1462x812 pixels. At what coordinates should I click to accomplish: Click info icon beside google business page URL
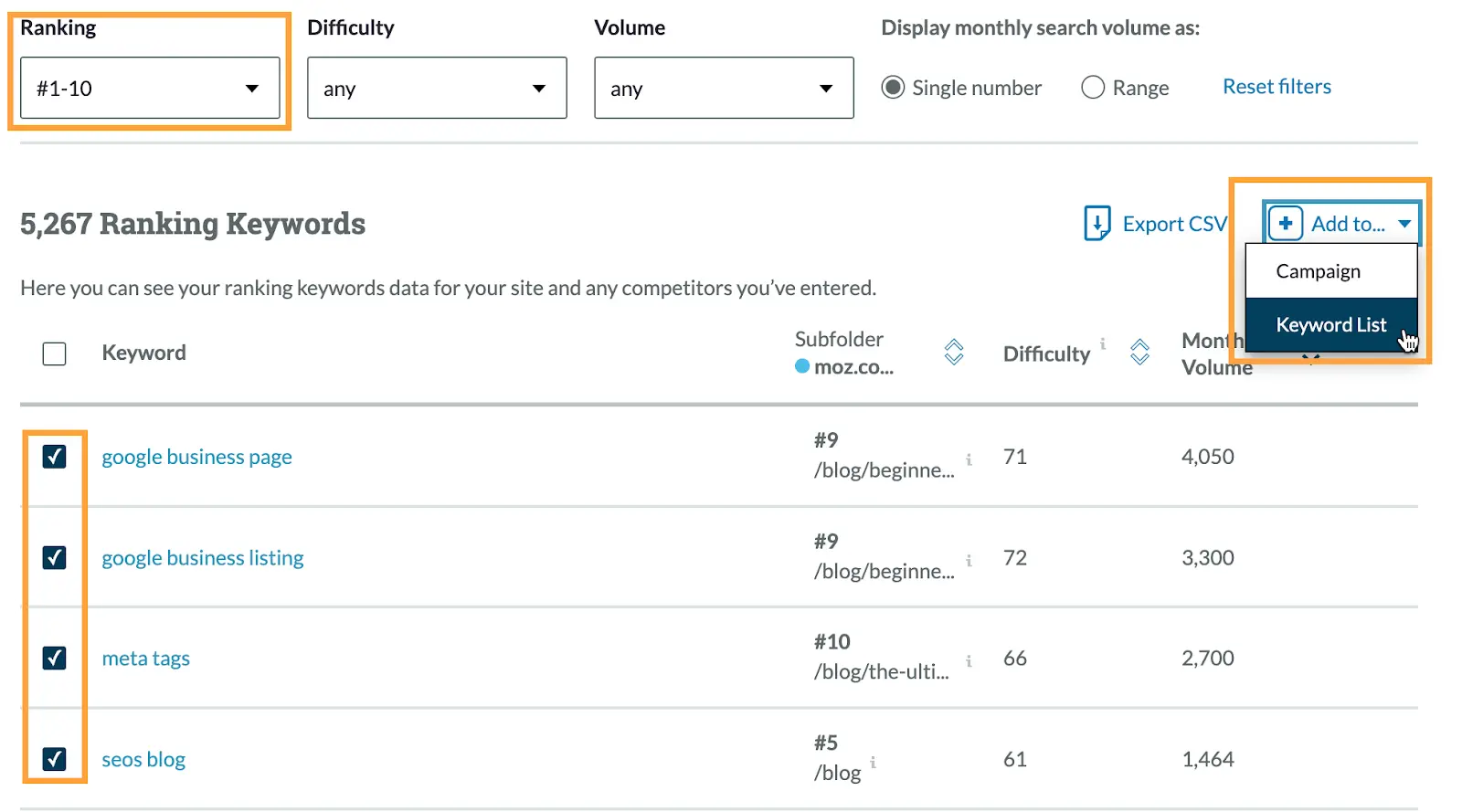969,459
